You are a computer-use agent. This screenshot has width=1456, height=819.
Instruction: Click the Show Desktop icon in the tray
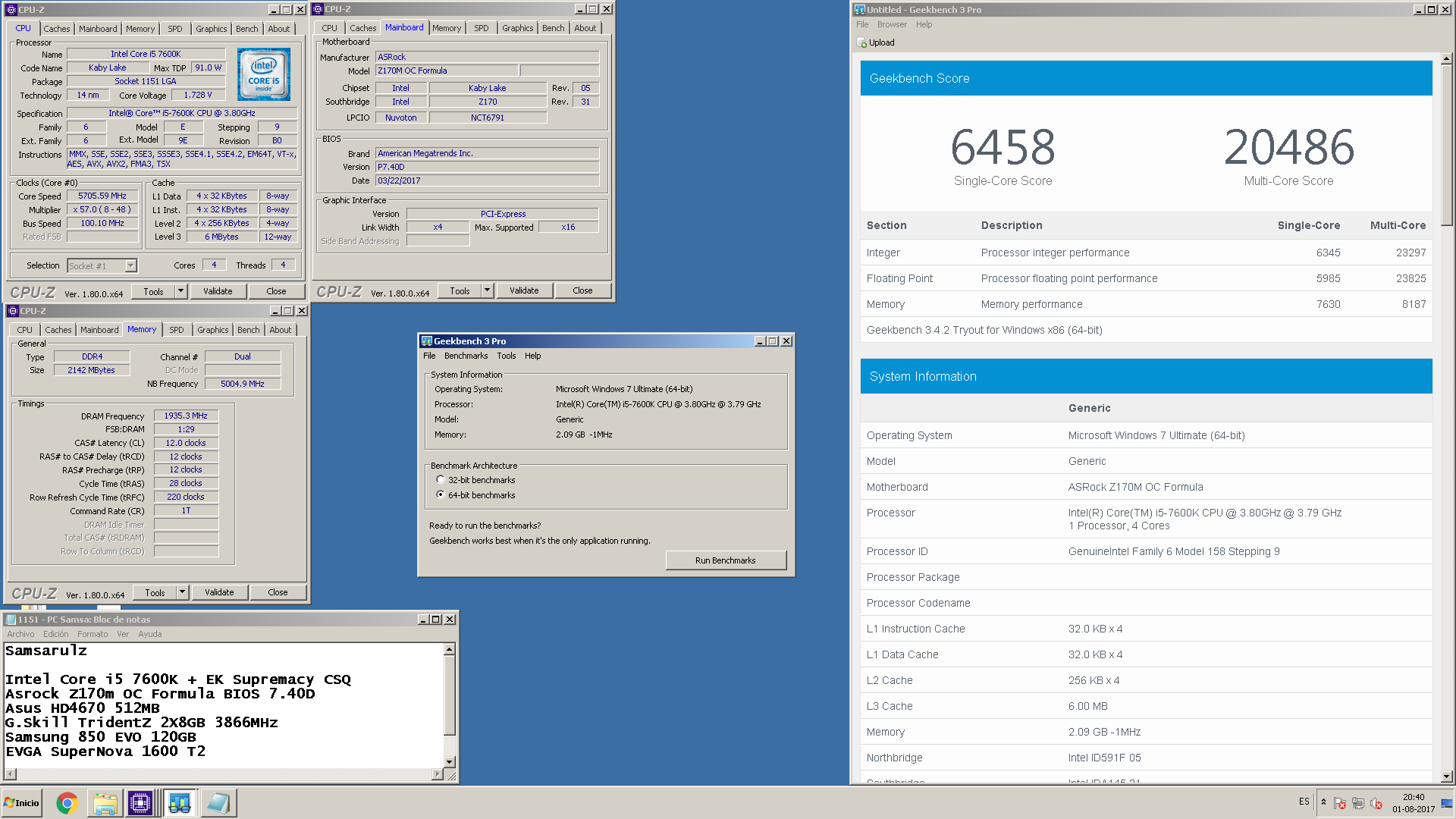(1446, 803)
